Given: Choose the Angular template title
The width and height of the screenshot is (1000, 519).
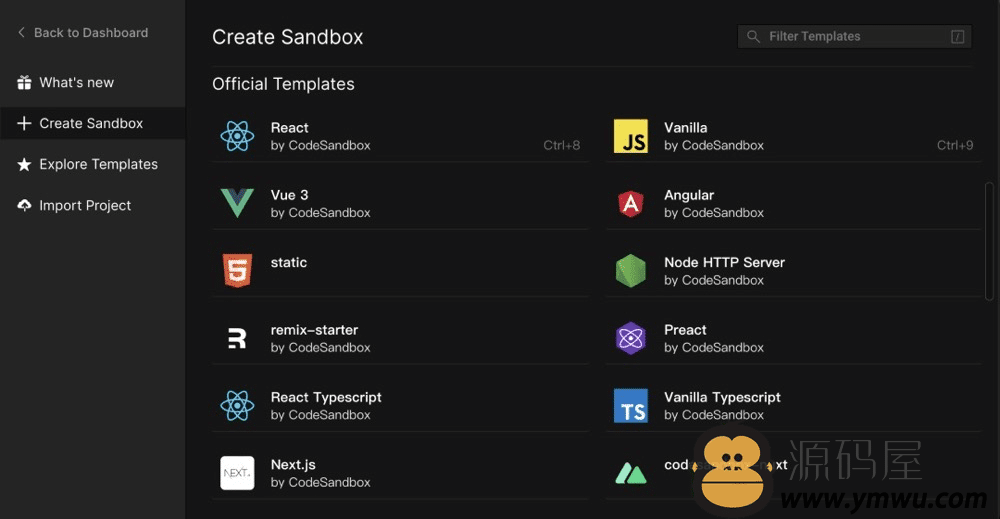Looking at the screenshot, I should 689,195.
